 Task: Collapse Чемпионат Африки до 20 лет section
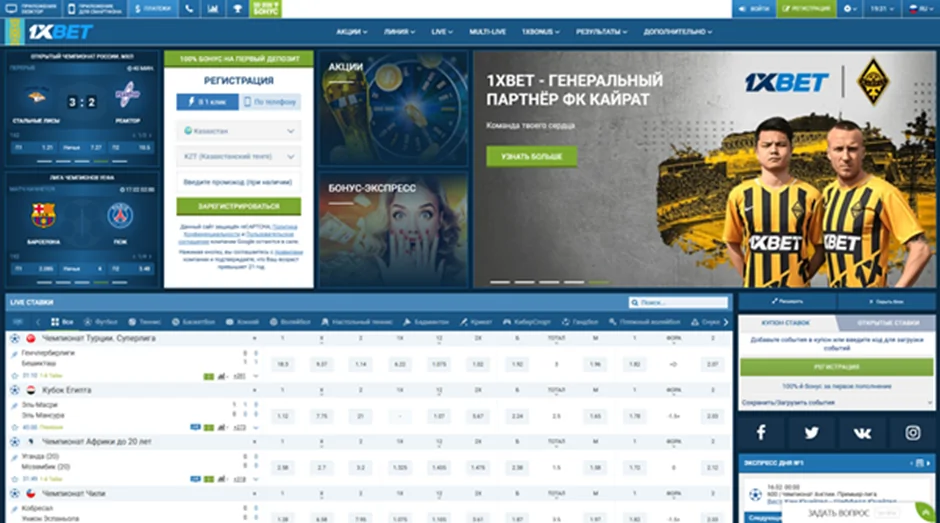pyautogui.click(x=254, y=442)
